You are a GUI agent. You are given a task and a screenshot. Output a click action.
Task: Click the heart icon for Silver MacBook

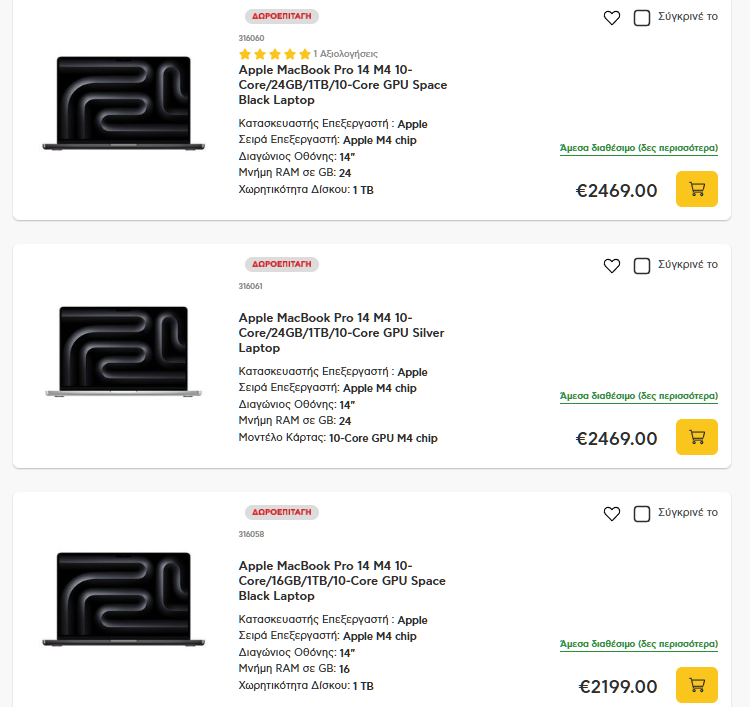(612, 265)
